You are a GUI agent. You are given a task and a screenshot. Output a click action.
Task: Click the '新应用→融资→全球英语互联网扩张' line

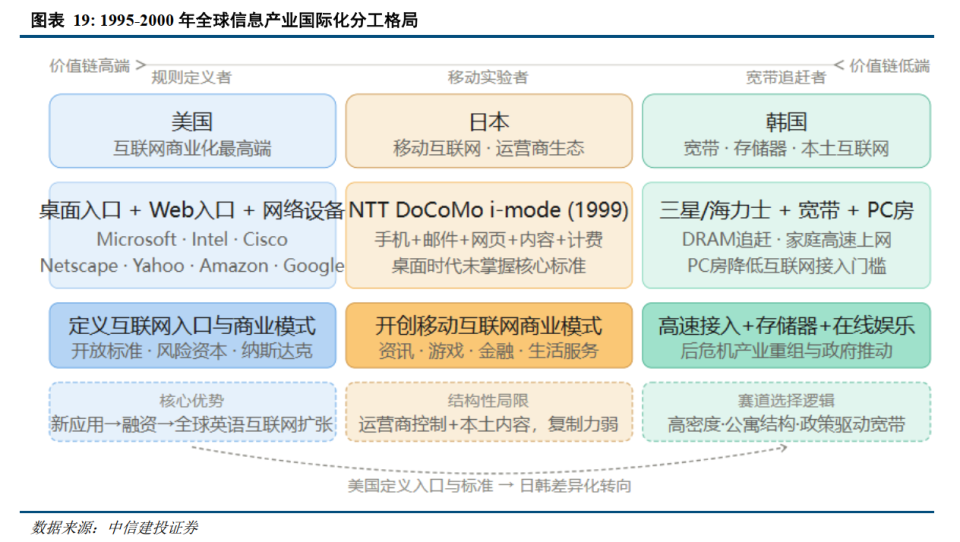[192, 424]
